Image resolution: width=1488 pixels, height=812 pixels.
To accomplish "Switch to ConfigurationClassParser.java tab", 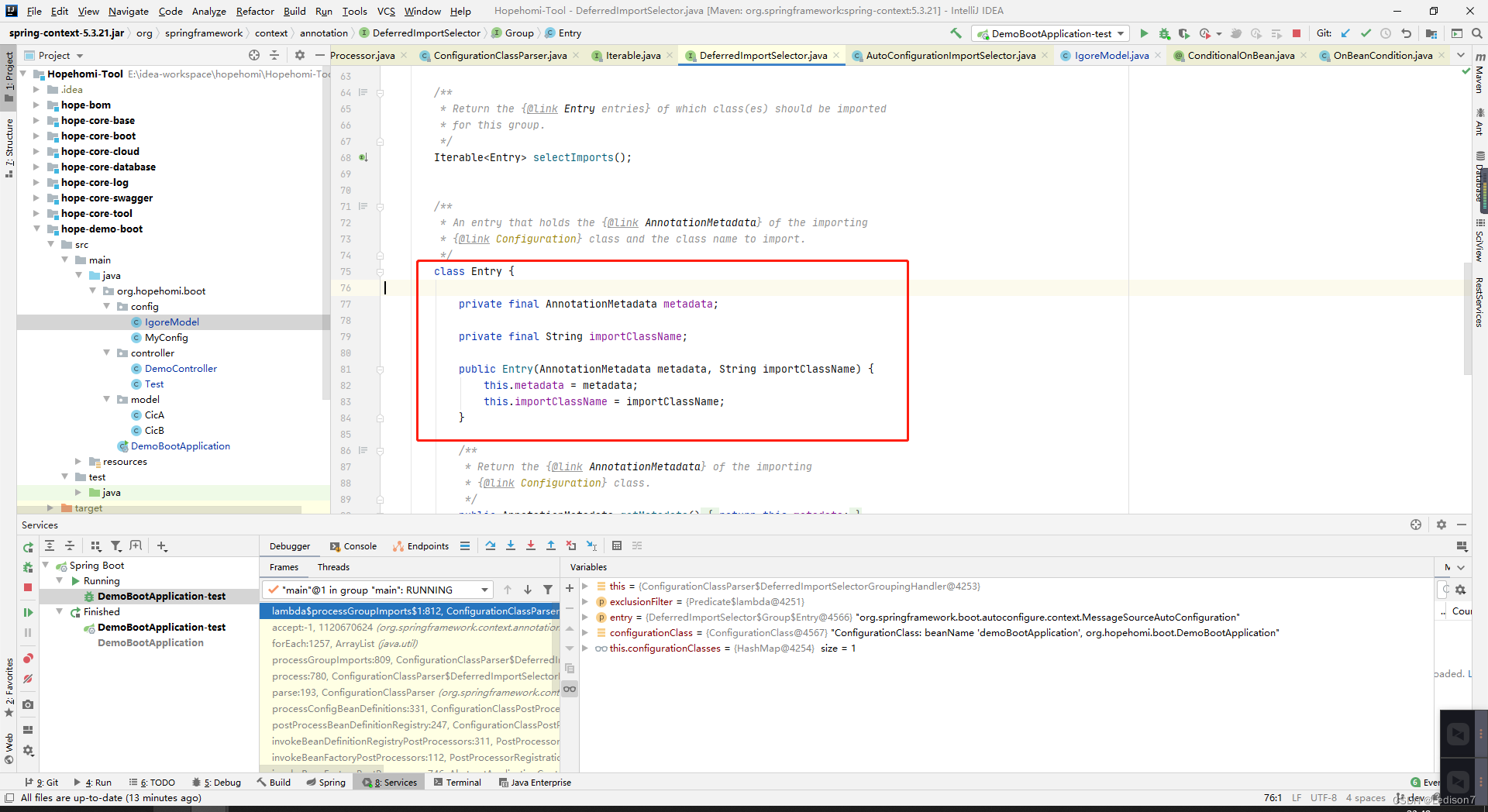I will coord(500,55).
